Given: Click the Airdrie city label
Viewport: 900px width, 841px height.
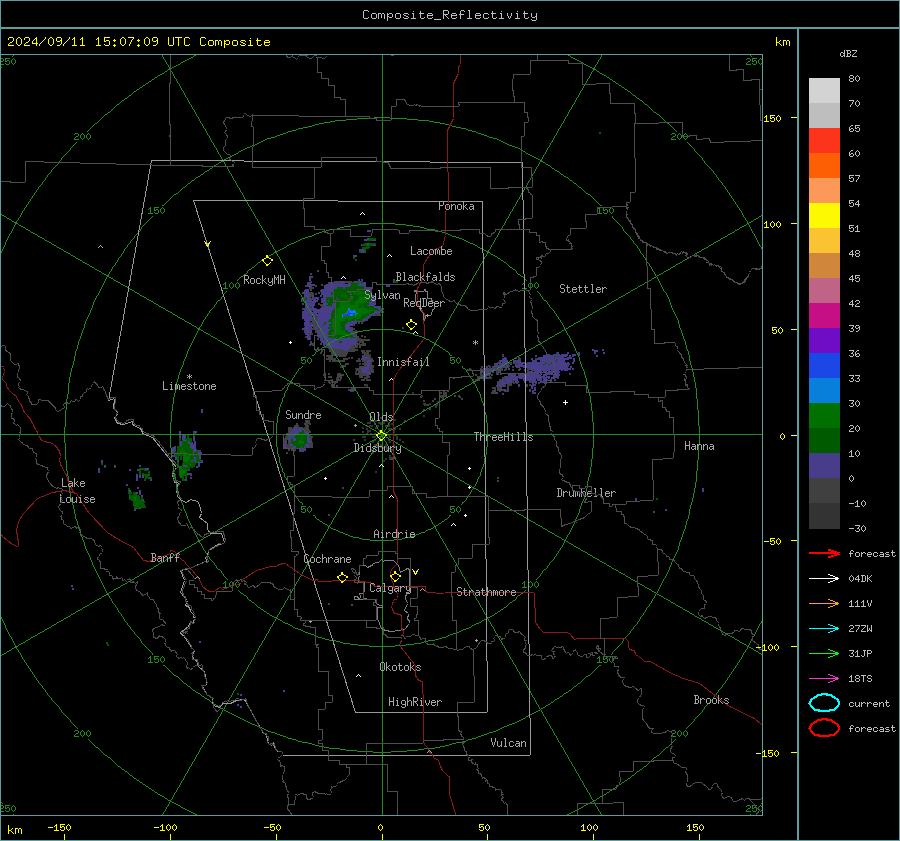Looking at the screenshot, I should pyautogui.click(x=394, y=534).
